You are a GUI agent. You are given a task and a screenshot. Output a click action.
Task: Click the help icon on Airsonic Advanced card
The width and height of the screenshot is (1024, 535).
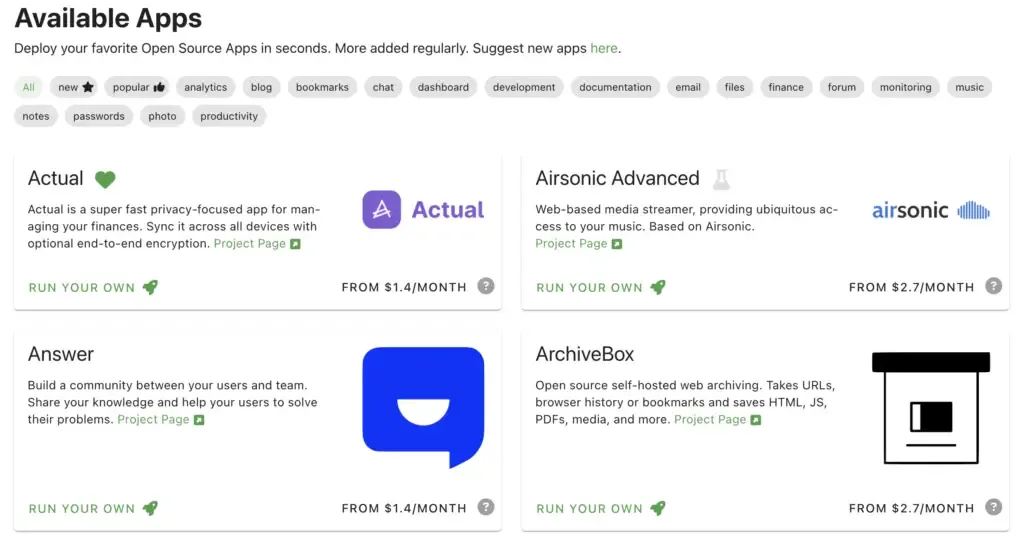pyautogui.click(x=993, y=286)
